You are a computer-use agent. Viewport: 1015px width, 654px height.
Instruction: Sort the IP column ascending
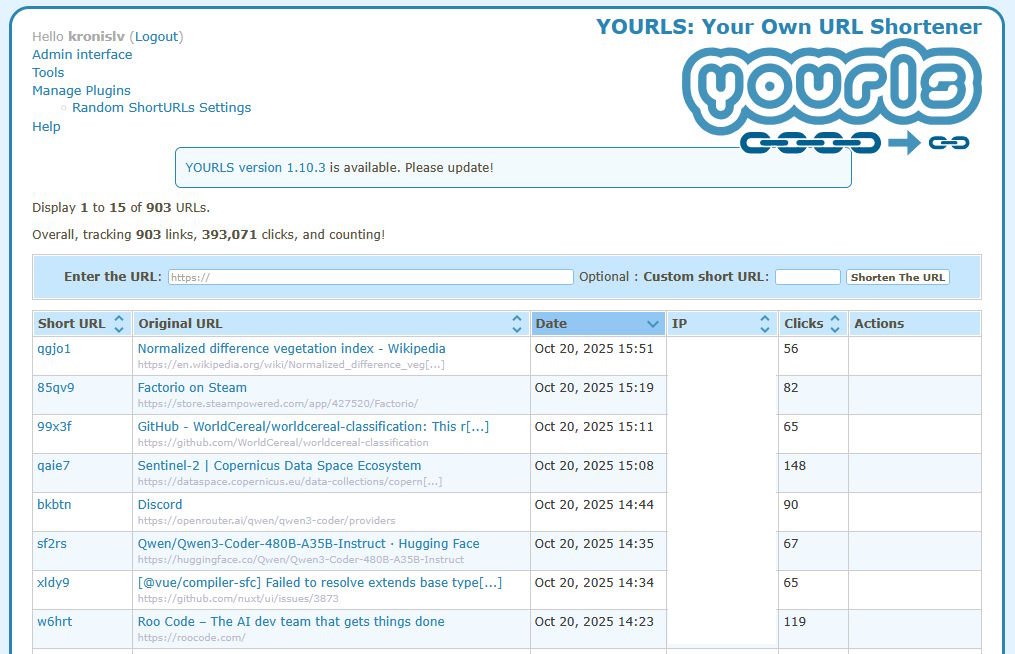click(x=764, y=317)
